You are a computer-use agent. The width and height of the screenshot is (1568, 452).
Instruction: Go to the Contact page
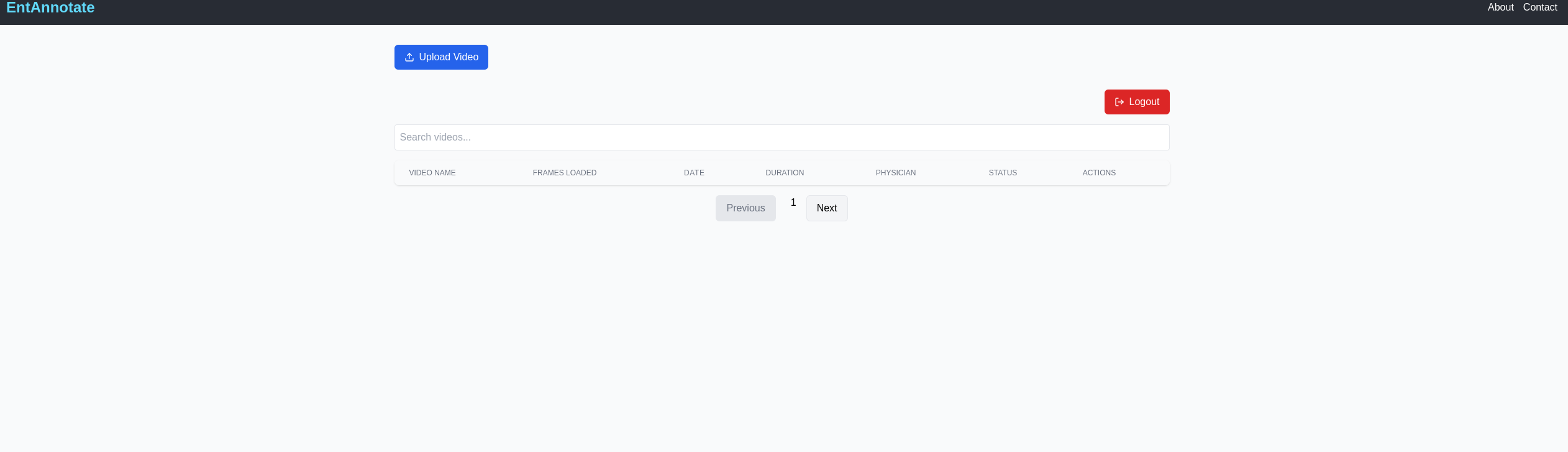pos(1539,7)
